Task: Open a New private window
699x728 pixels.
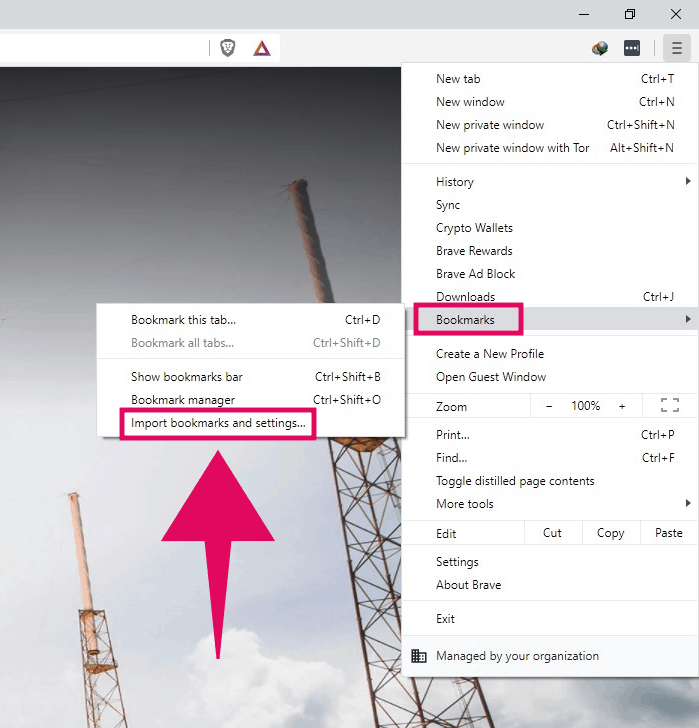Action: click(x=550, y=125)
